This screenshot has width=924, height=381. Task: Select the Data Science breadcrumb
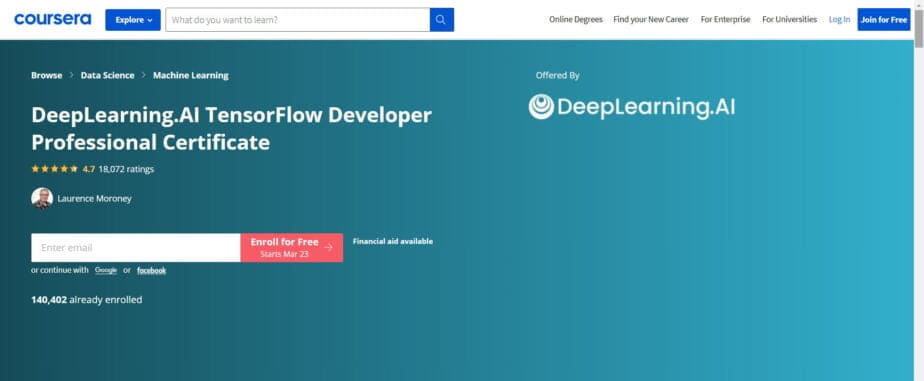[x=107, y=75]
